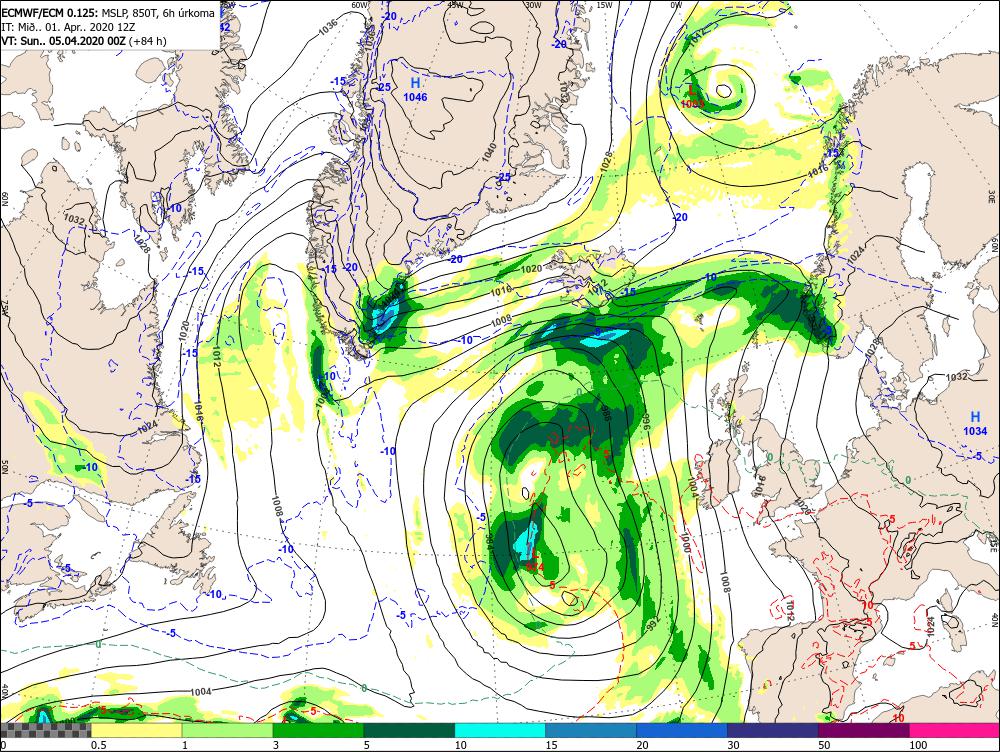Click the '45W' longitude label at top
This screenshot has height=752, width=1000.
click(455, 4)
